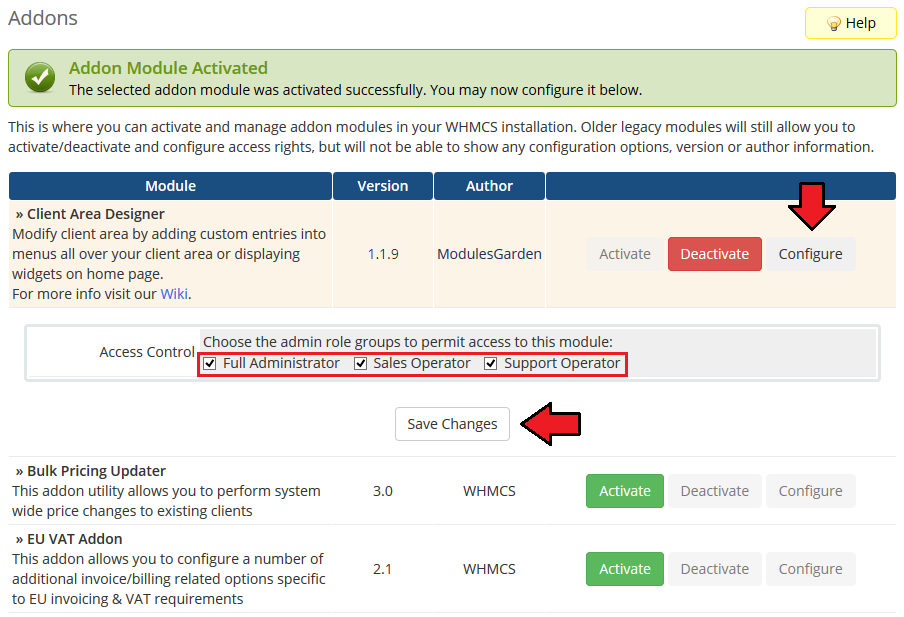This screenshot has width=904, height=617.
Task: Click the Addons page title
Action: (x=43, y=18)
